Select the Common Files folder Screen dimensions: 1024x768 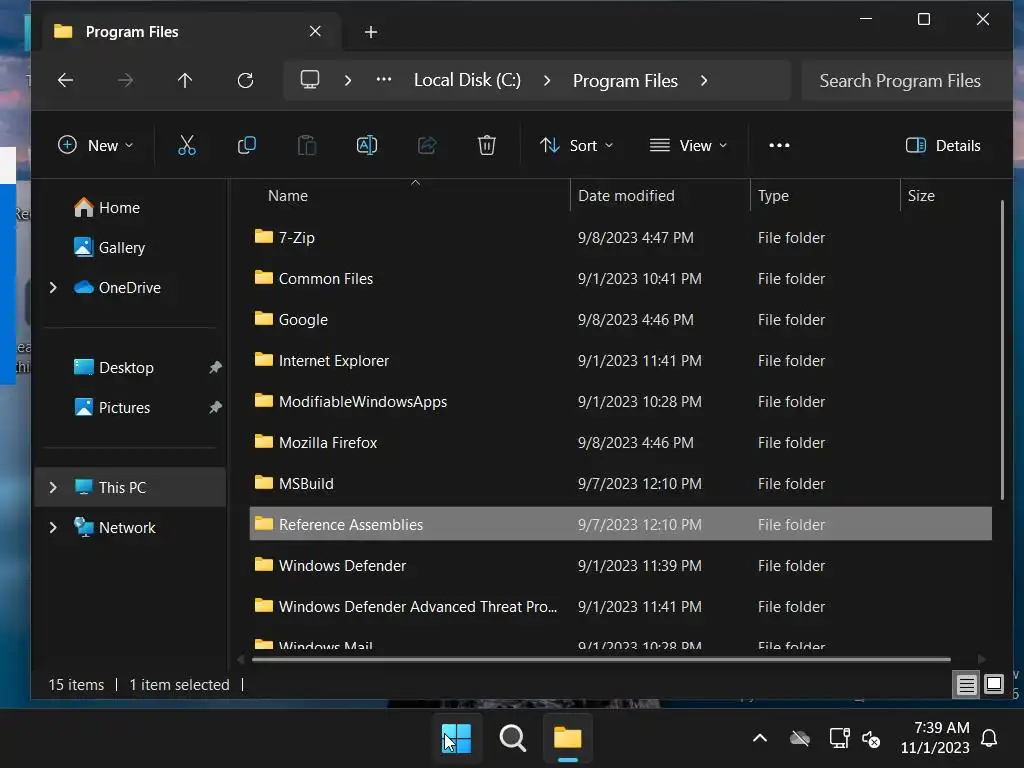[x=620, y=279]
